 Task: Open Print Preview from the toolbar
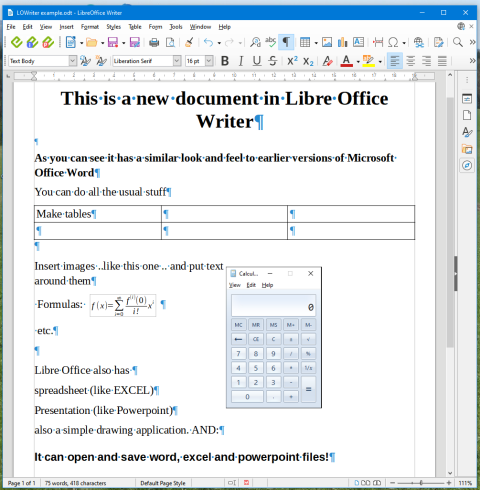pos(170,42)
